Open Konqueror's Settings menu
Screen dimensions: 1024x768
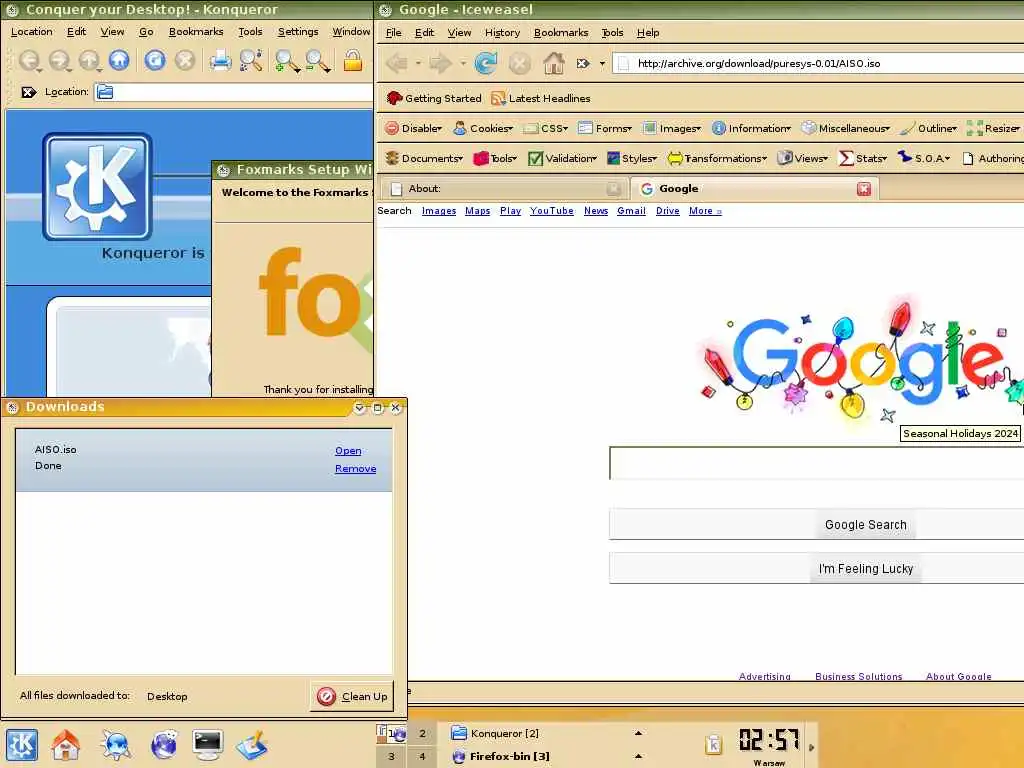pos(298,31)
